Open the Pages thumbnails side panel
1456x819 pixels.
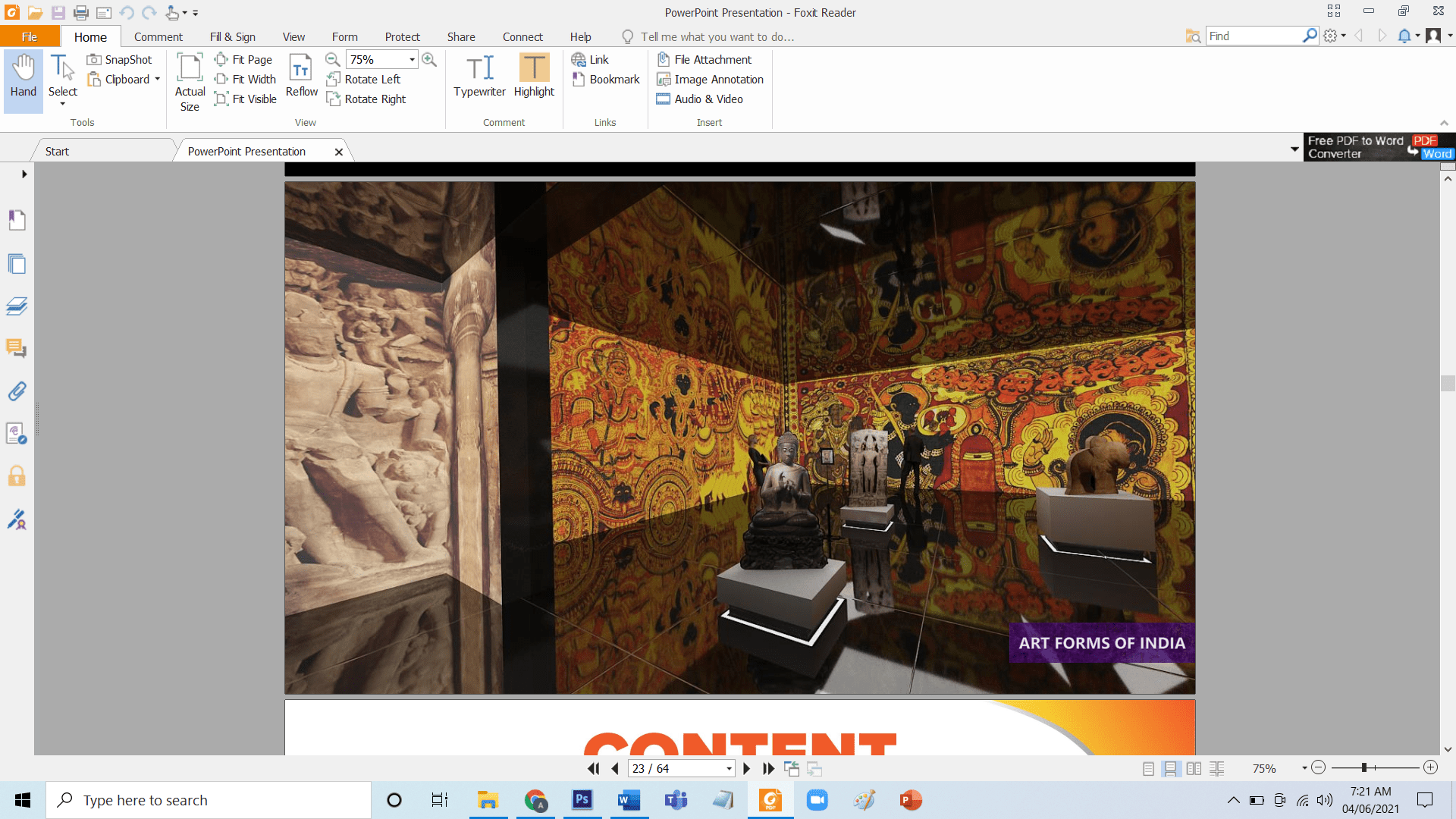[17, 264]
